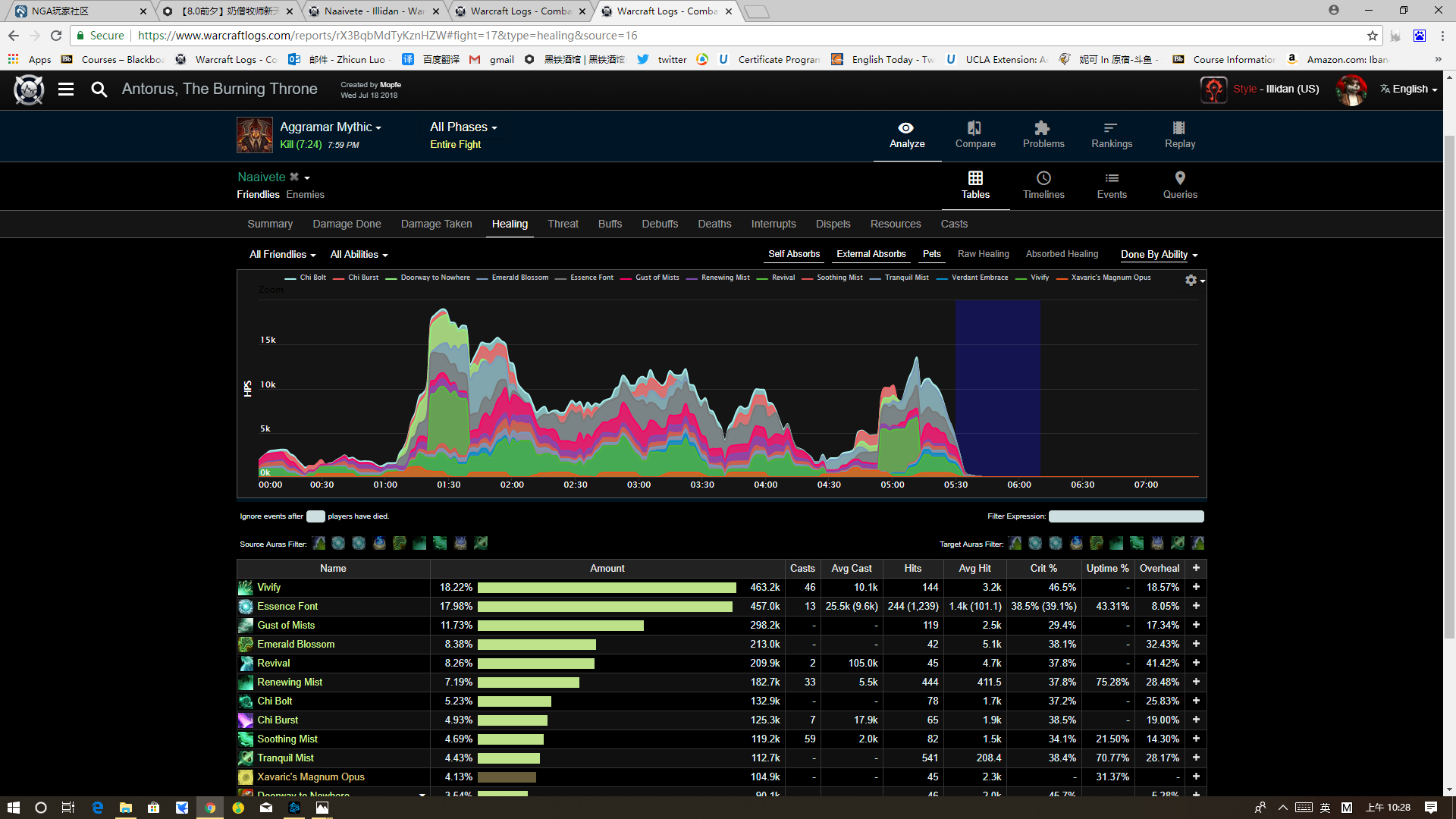Open chart settings gear

1191,281
